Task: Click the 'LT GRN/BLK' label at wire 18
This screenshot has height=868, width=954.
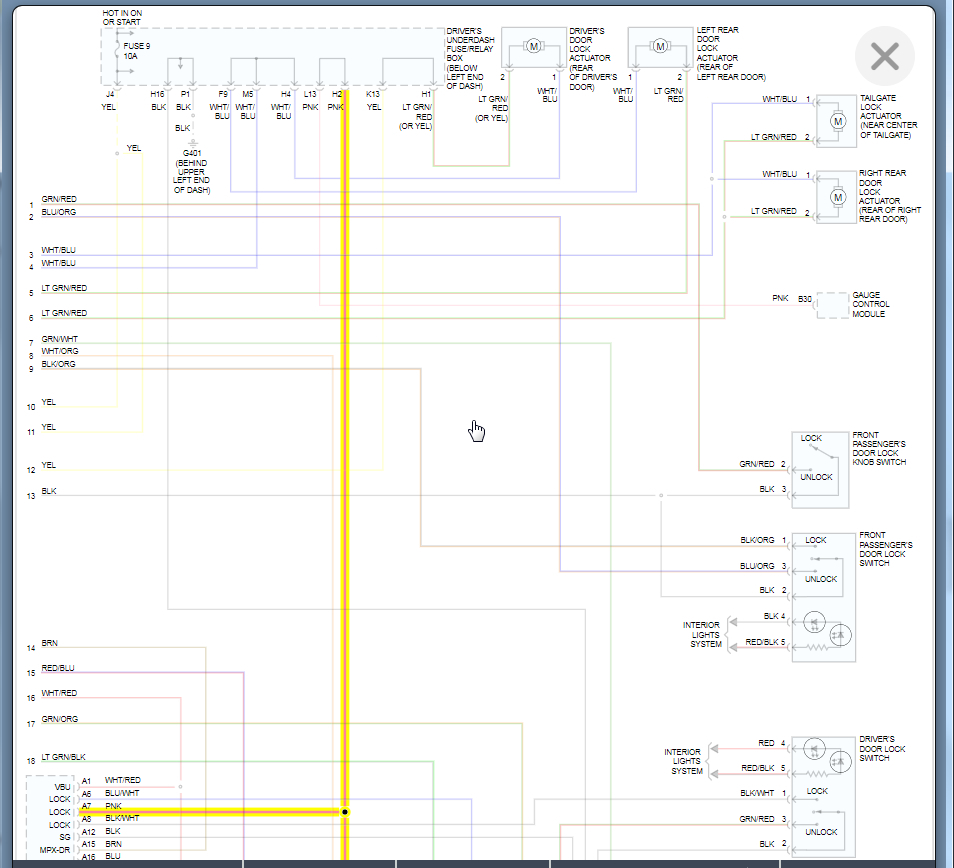Action: coord(63,757)
